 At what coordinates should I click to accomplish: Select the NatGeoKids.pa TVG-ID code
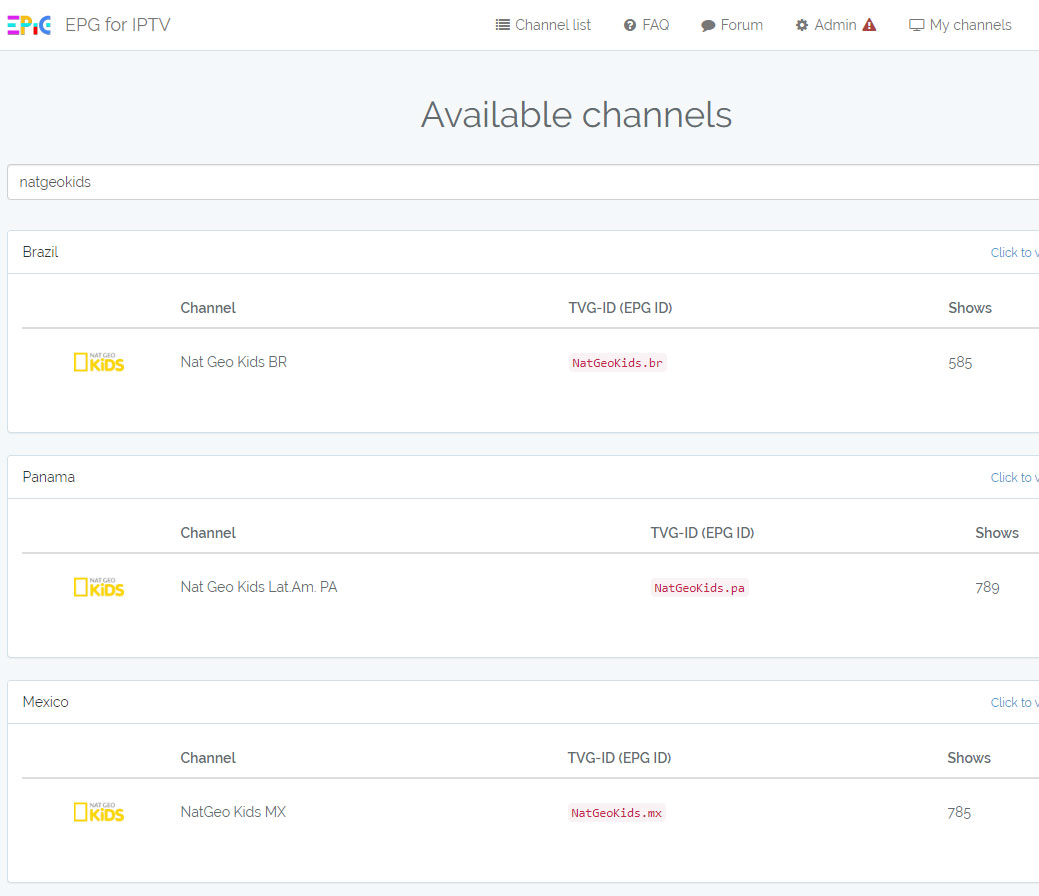pyautogui.click(x=699, y=588)
